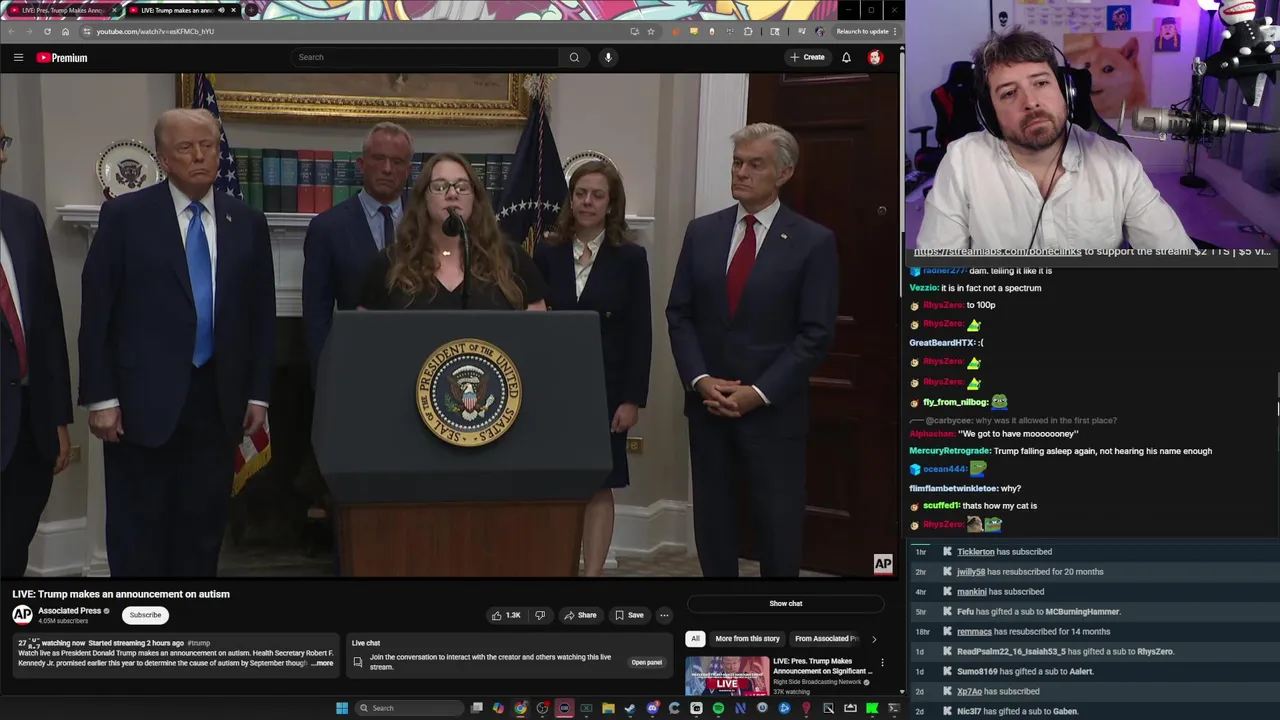Image resolution: width=1280 pixels, height=720 pixels.
Task: Switch to first 'LIVE: Pres. Trump Makes' tab
Action: (x=63, y=10)
